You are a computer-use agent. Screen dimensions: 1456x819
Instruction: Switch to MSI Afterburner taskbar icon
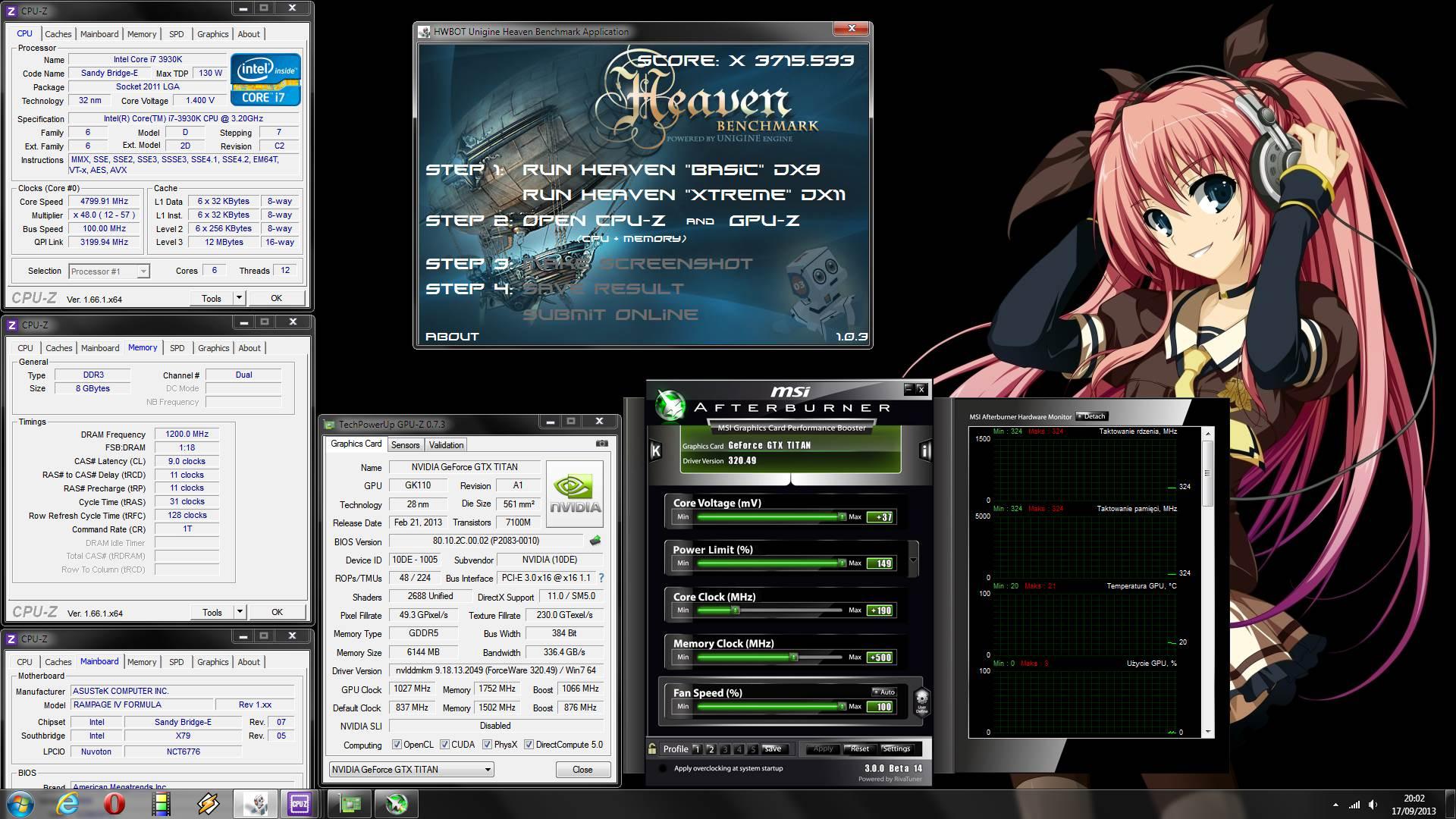tap(397, 804)
